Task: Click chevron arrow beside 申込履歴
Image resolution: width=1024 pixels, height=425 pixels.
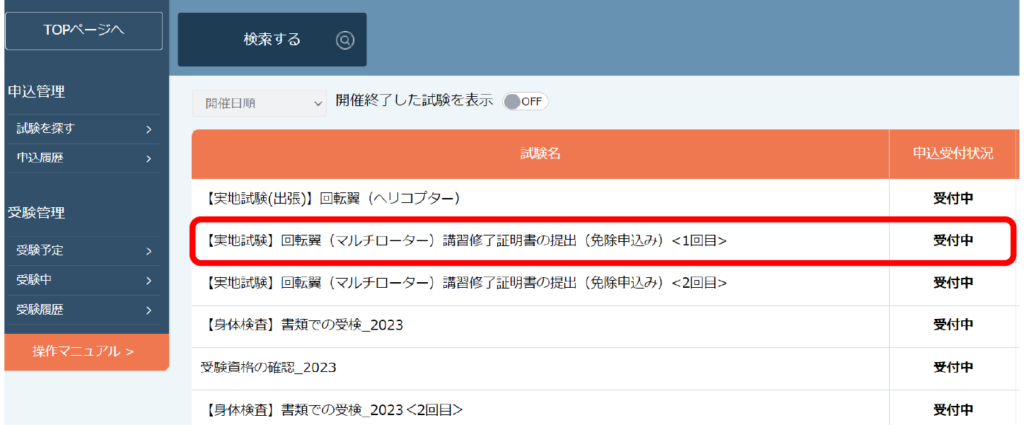Action: click(148, 158)
